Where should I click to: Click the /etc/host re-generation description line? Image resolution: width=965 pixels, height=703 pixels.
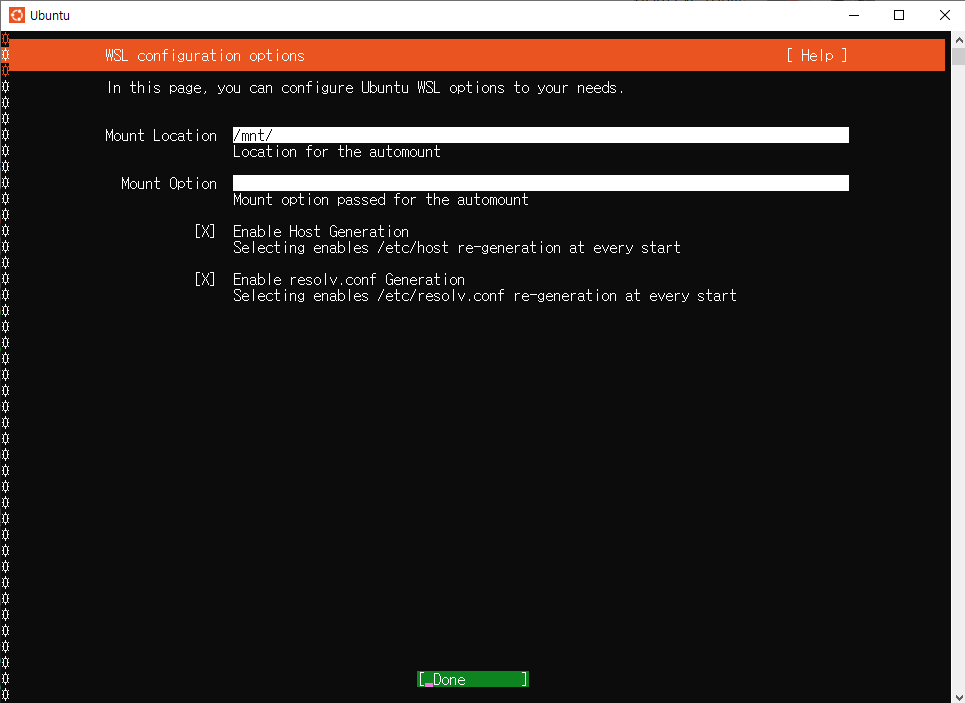click(x=457, y=247)
